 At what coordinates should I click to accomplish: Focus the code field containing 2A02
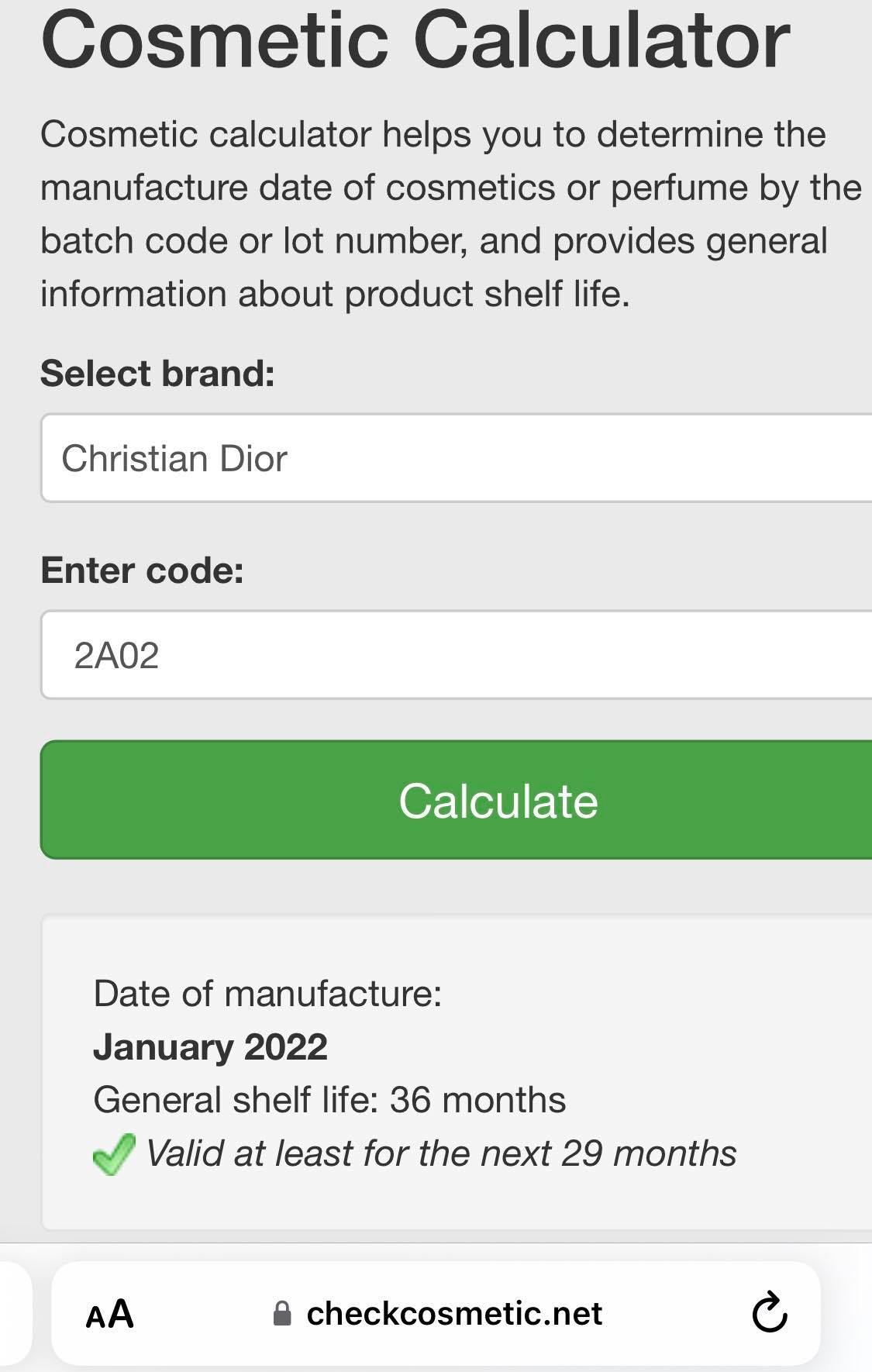(457, 655)
